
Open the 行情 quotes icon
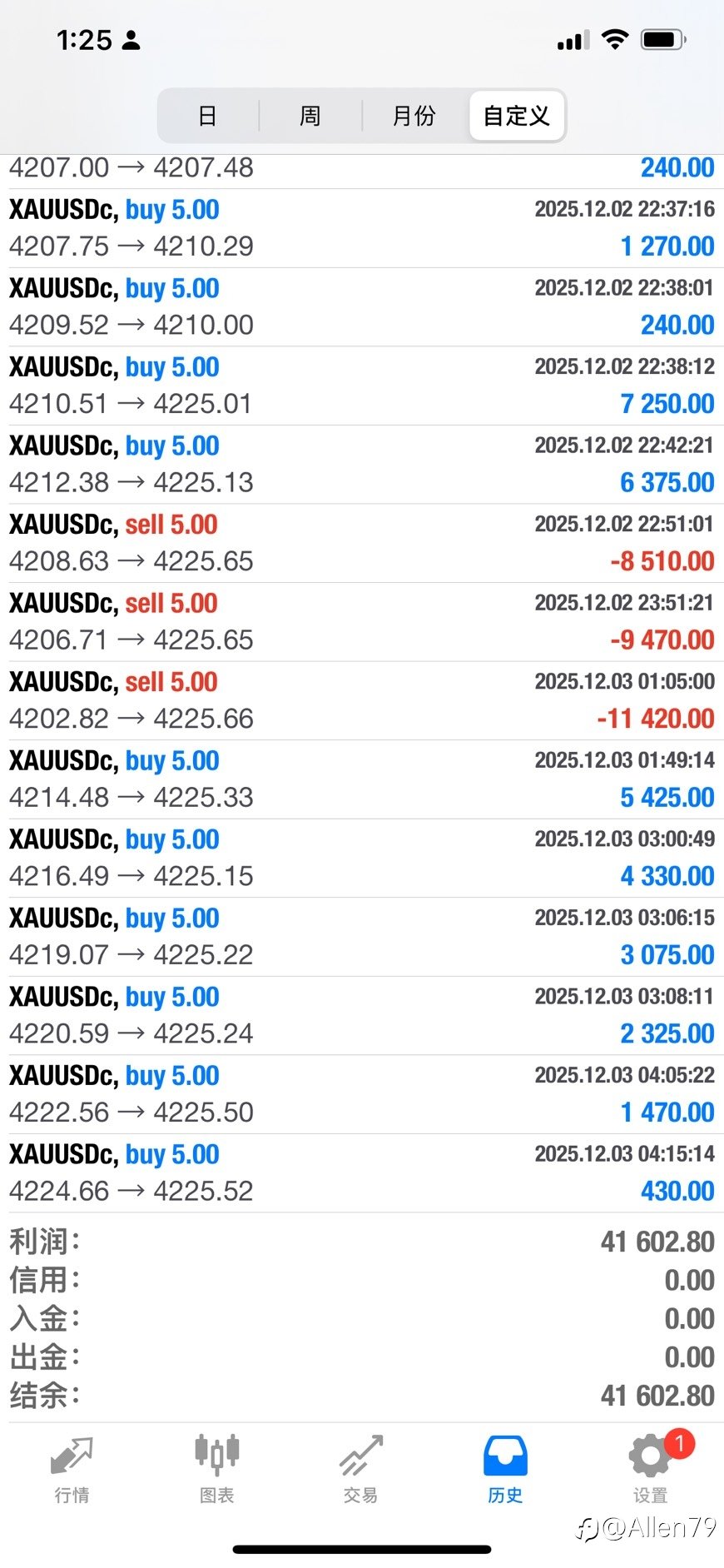[72, 1470]
